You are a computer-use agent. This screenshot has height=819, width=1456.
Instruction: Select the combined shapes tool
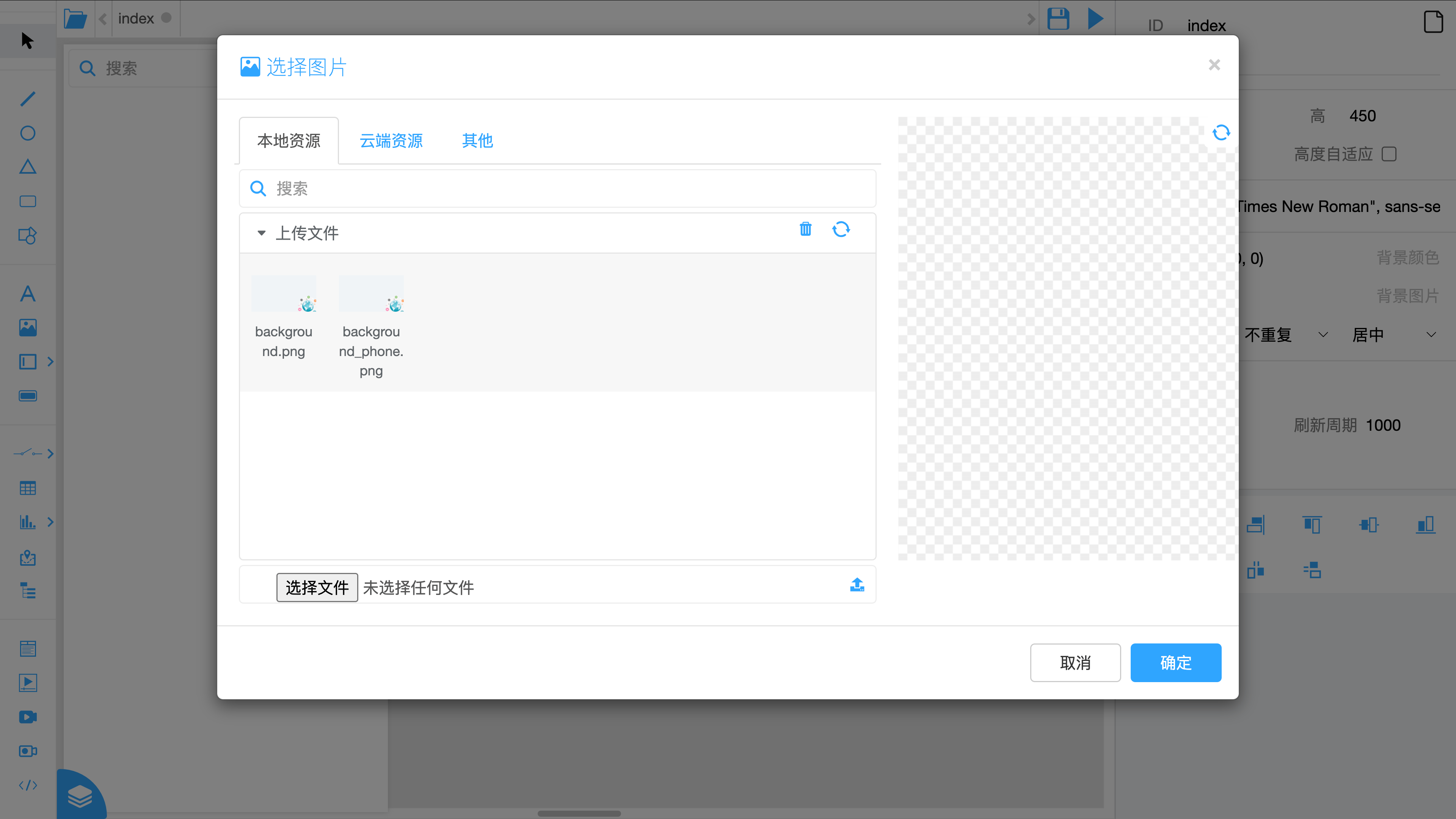[28, 236]
